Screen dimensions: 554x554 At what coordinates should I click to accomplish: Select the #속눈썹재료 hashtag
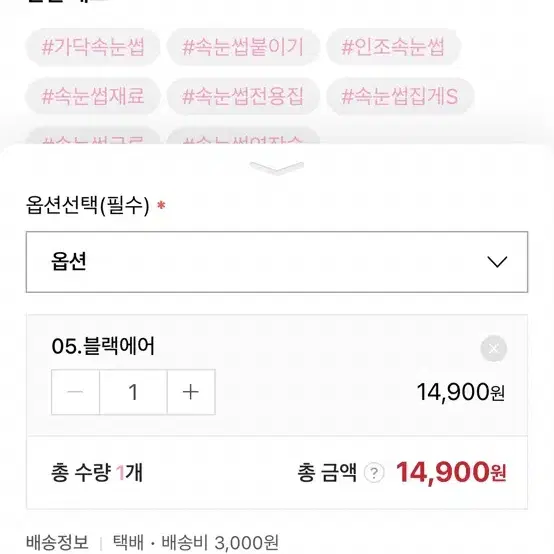[93, 96]
